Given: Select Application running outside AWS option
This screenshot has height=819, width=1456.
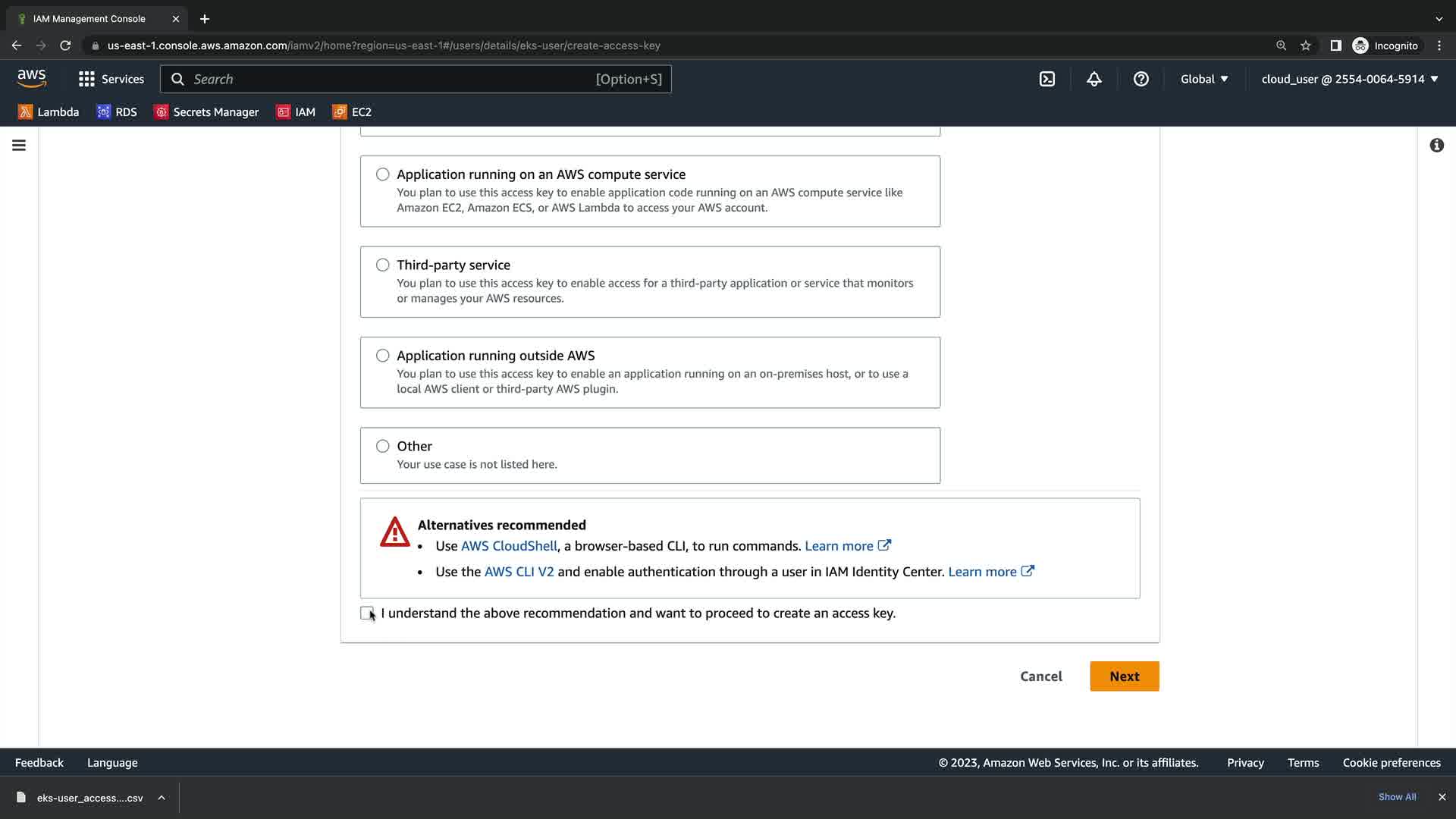Looking at the screenshot, I should coord(383,356).
